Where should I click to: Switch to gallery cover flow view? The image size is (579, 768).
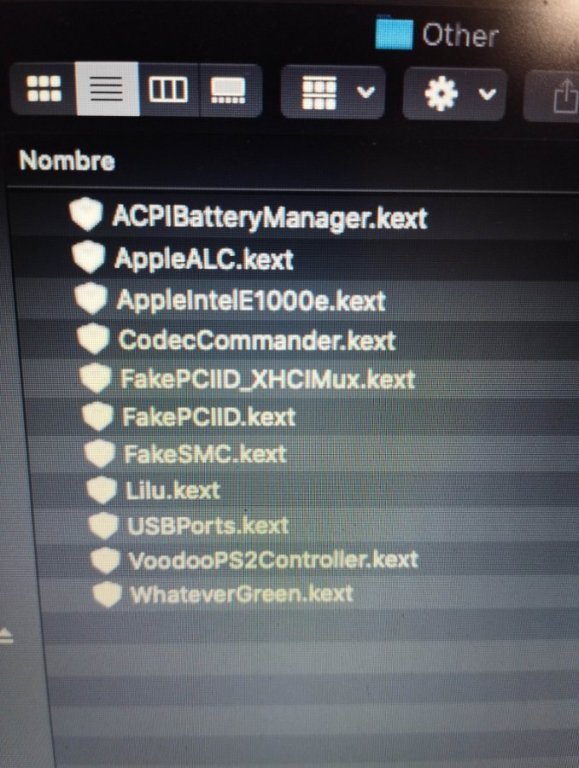coord(229,91)
